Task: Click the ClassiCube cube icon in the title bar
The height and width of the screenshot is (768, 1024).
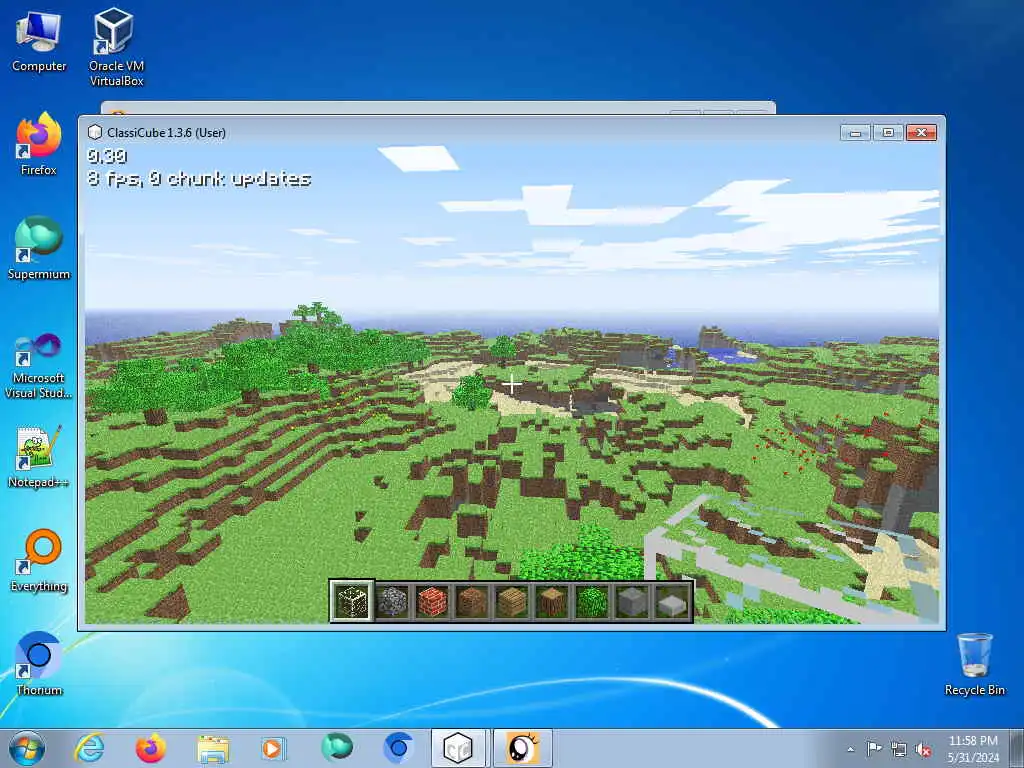Action: pyautogui.click(x=95, y=133)
